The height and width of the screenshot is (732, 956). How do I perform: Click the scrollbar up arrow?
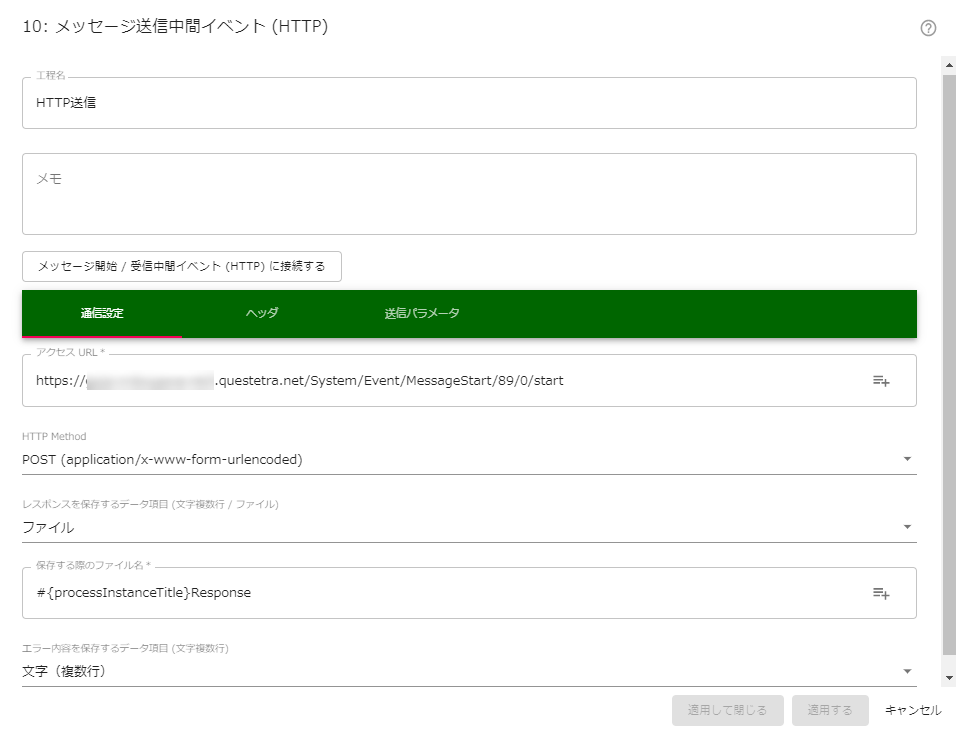pyautogui.click(x=949, y=65)
